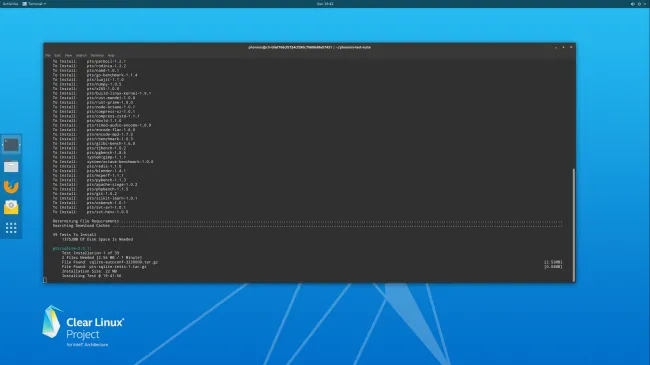Click '39 Tests To Install' line

(75, 235)
